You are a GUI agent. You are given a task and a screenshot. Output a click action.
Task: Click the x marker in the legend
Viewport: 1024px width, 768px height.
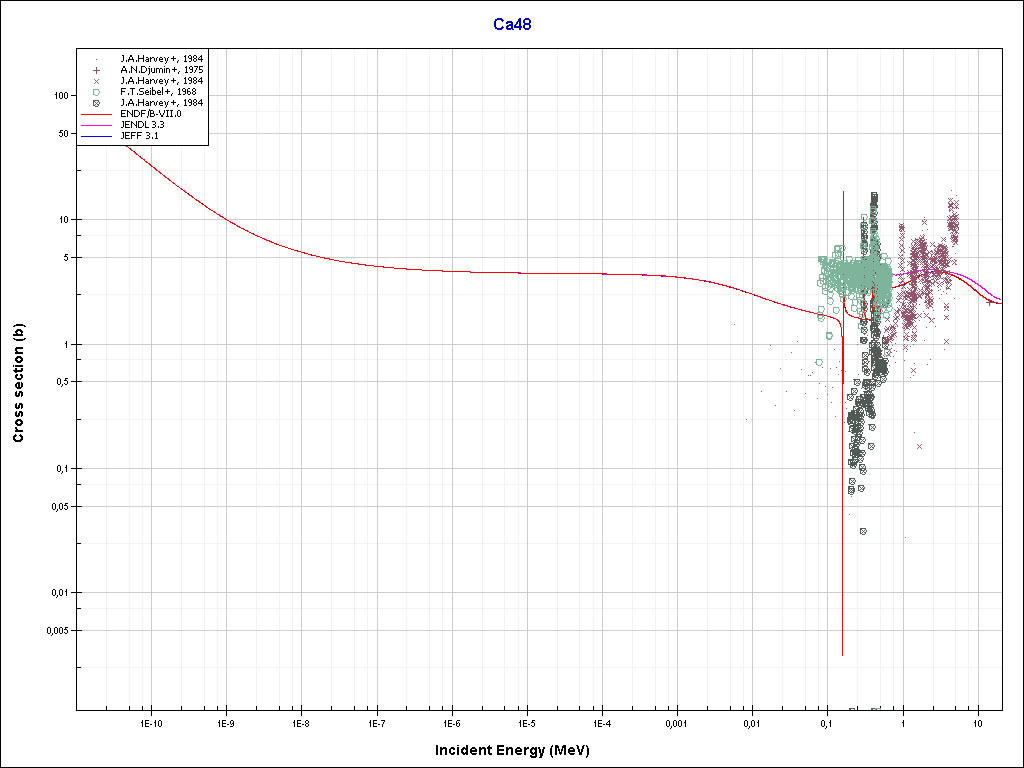pyautogui.click(x=96, y=81)
